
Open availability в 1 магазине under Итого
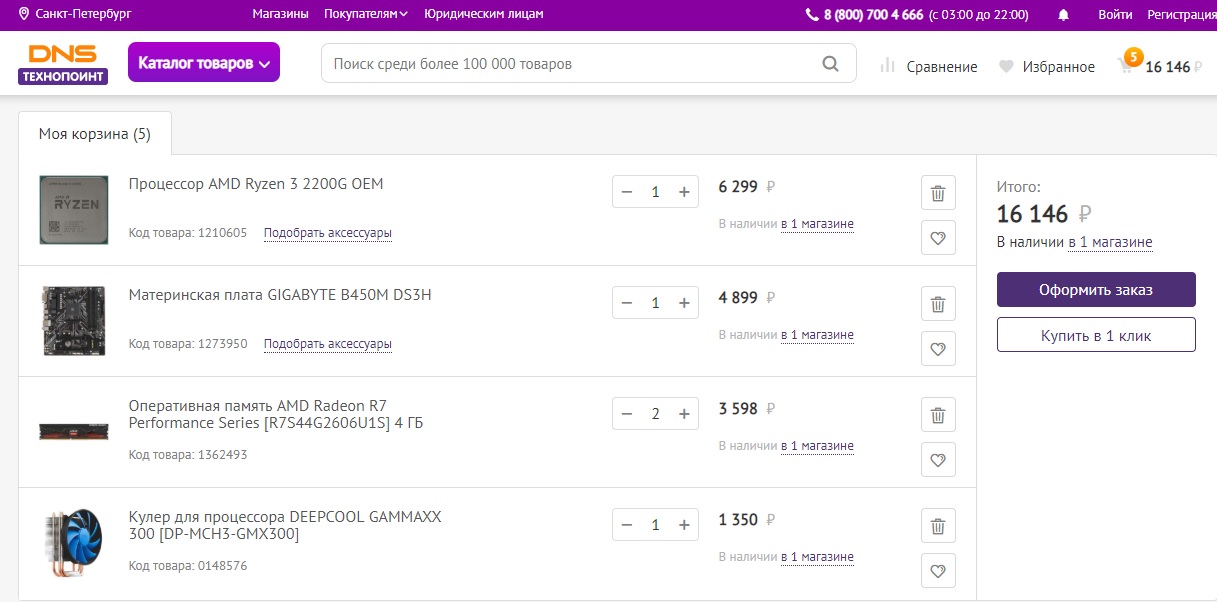(1110, 242)
